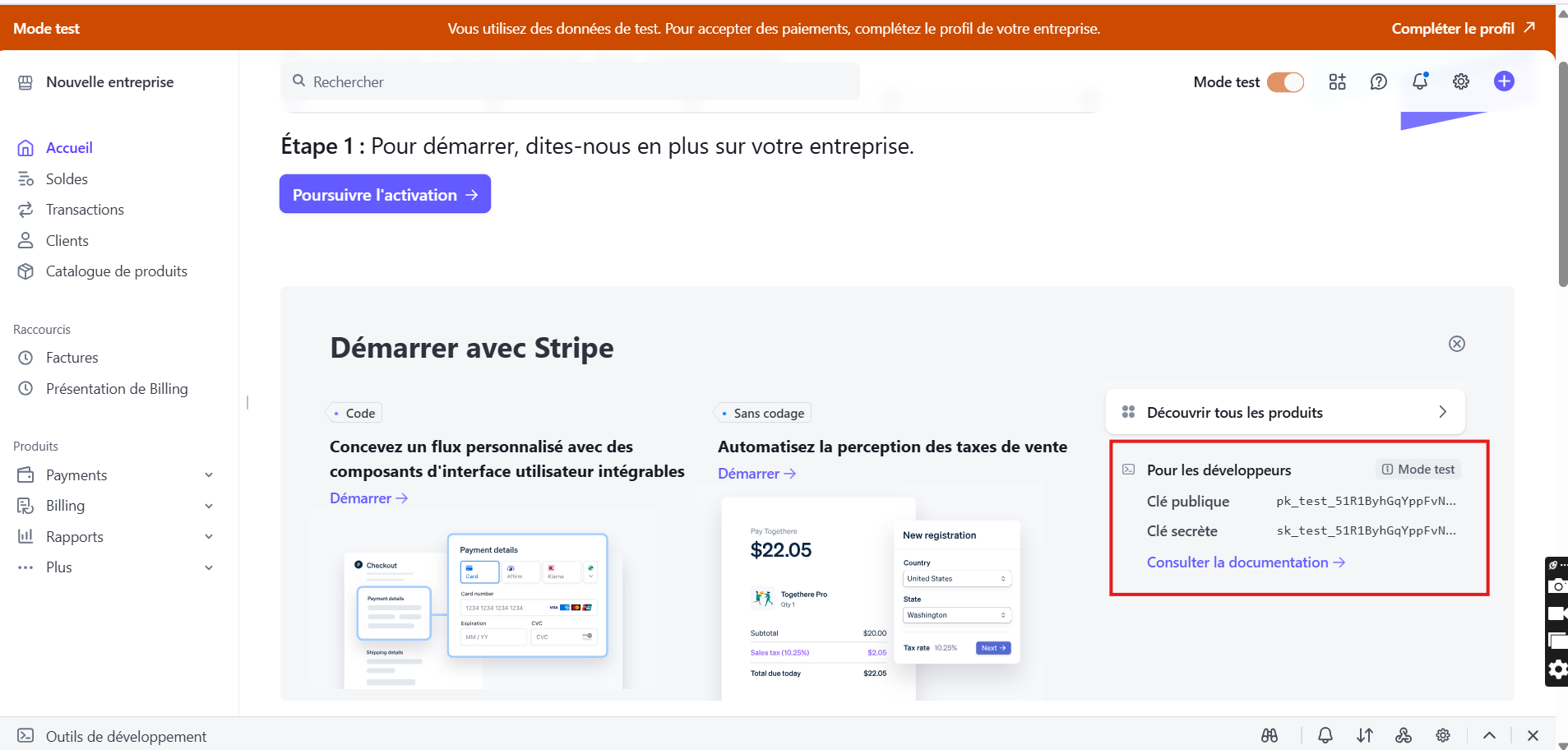Screen dimensions: 1568x750
Task: Open the Accueil home page
Action: coord(69,148)
